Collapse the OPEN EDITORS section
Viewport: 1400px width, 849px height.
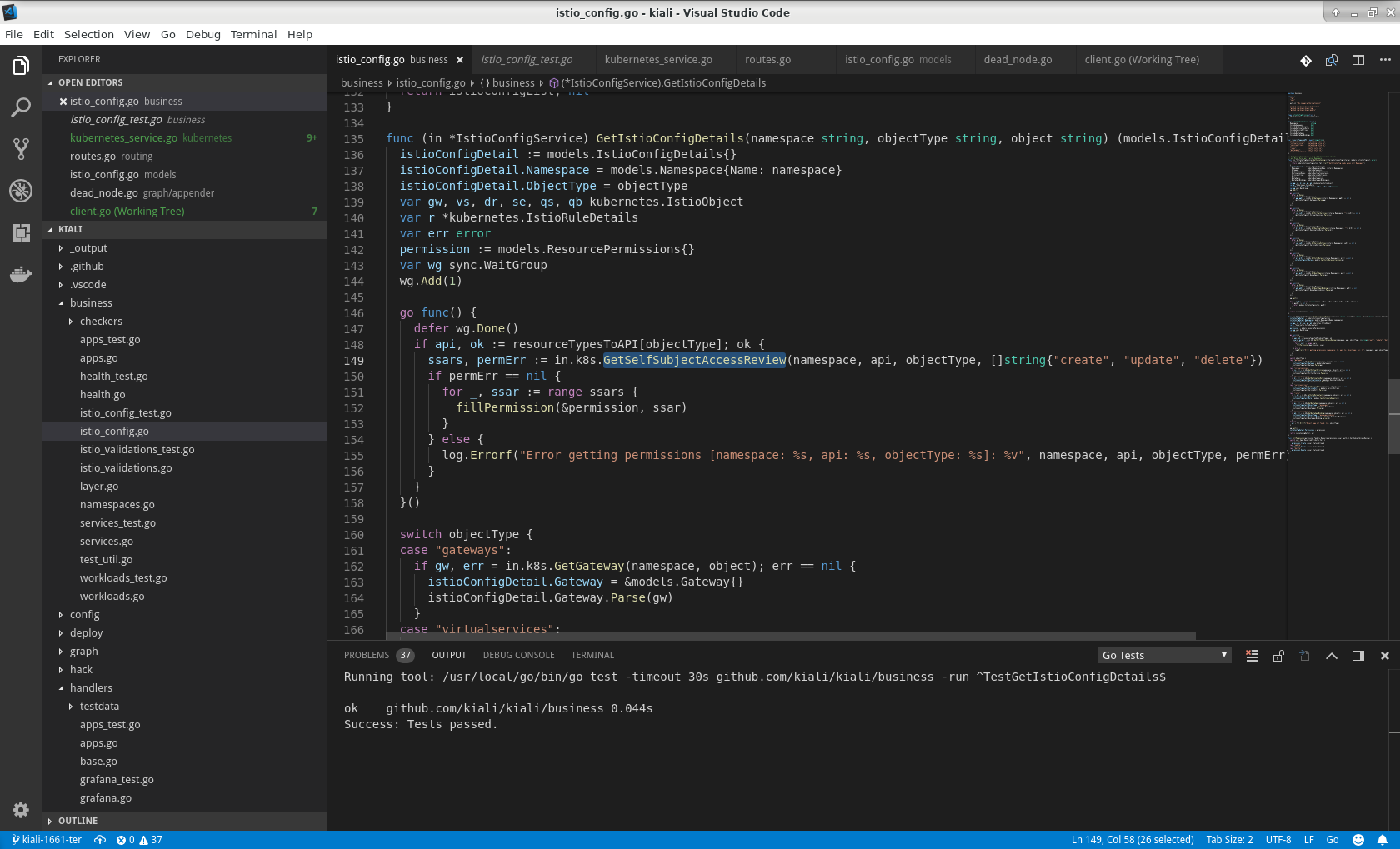pos(87,82)
